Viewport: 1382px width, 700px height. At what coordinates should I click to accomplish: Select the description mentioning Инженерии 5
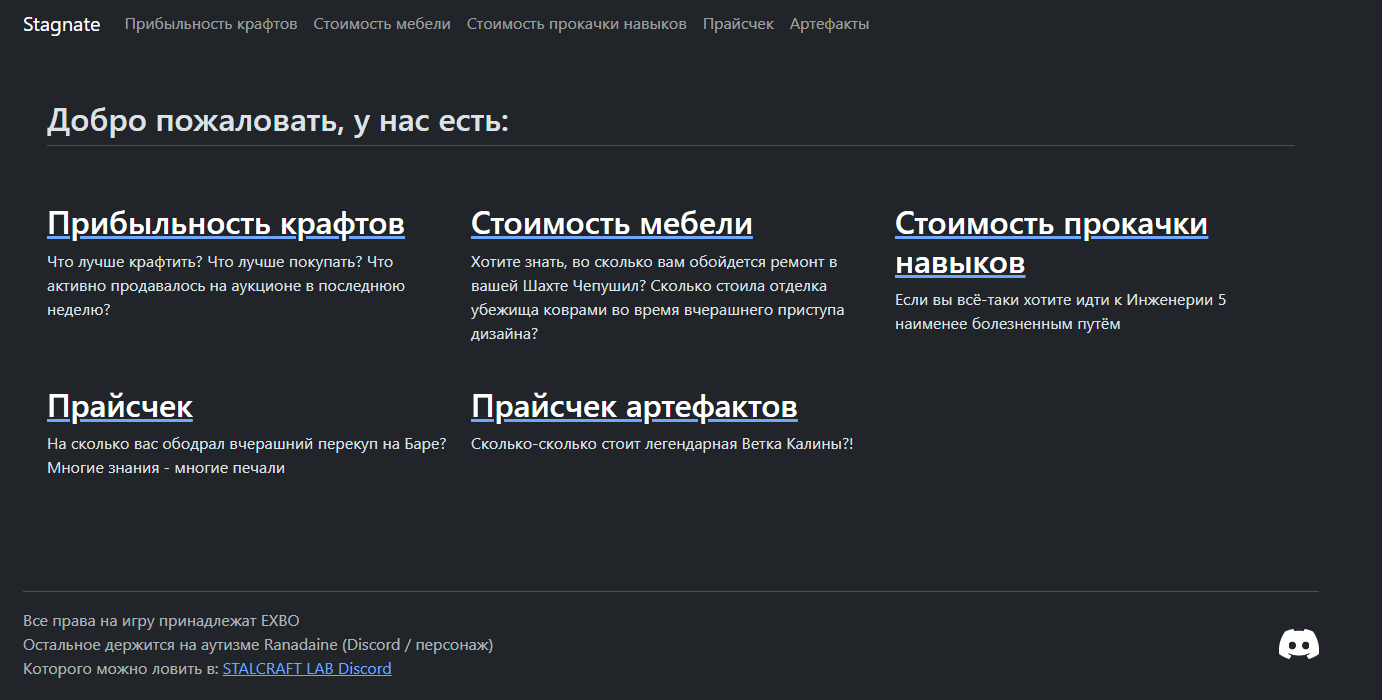[x=1060, y=312]
